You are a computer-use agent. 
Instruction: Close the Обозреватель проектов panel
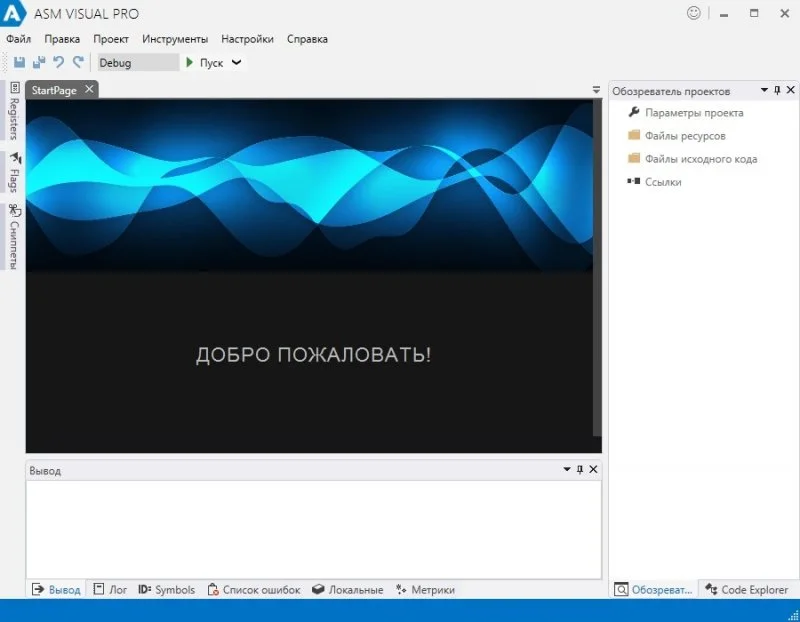(791, 90)
